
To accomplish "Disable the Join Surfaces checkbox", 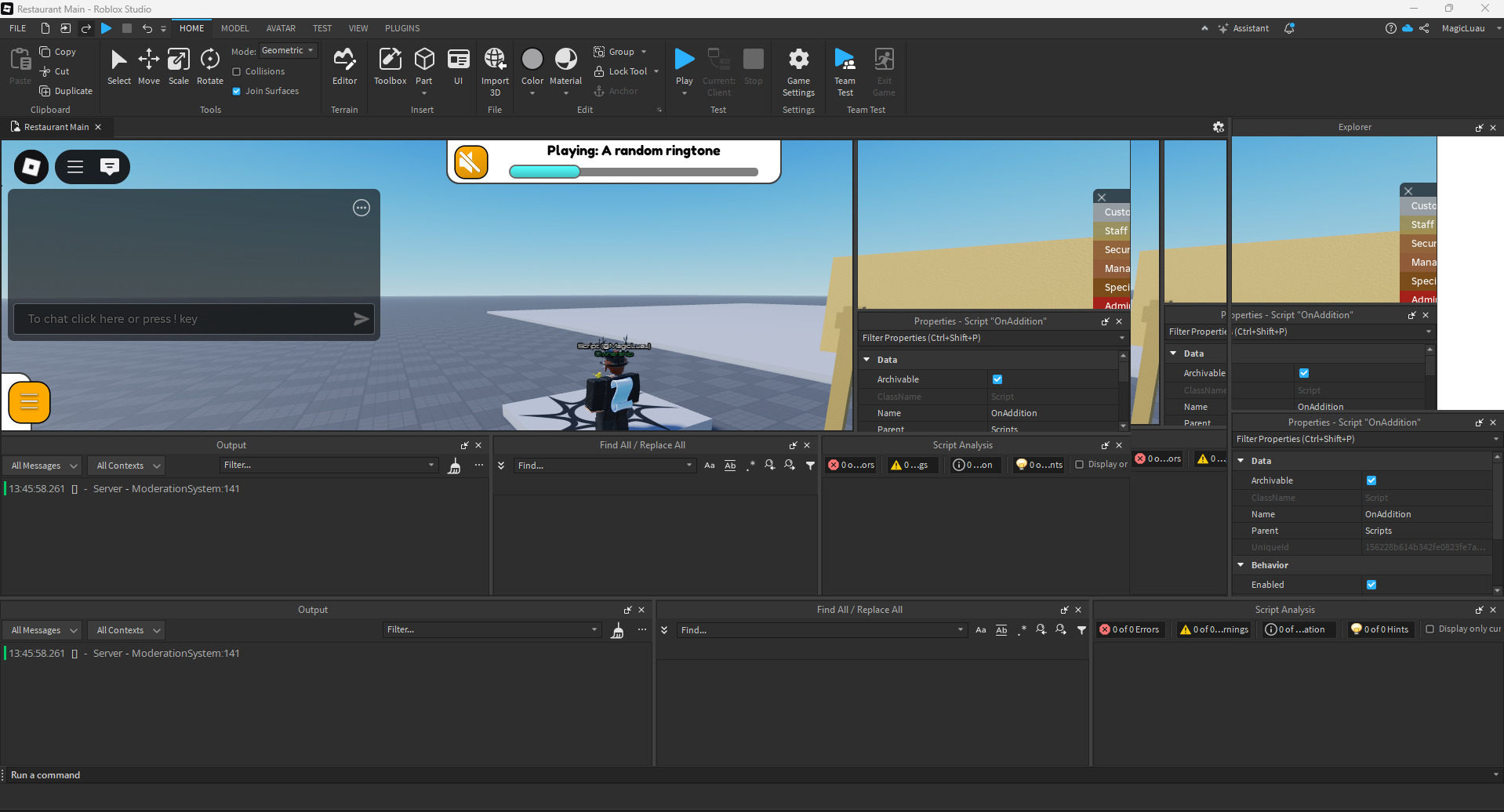I will pos(237,91).
